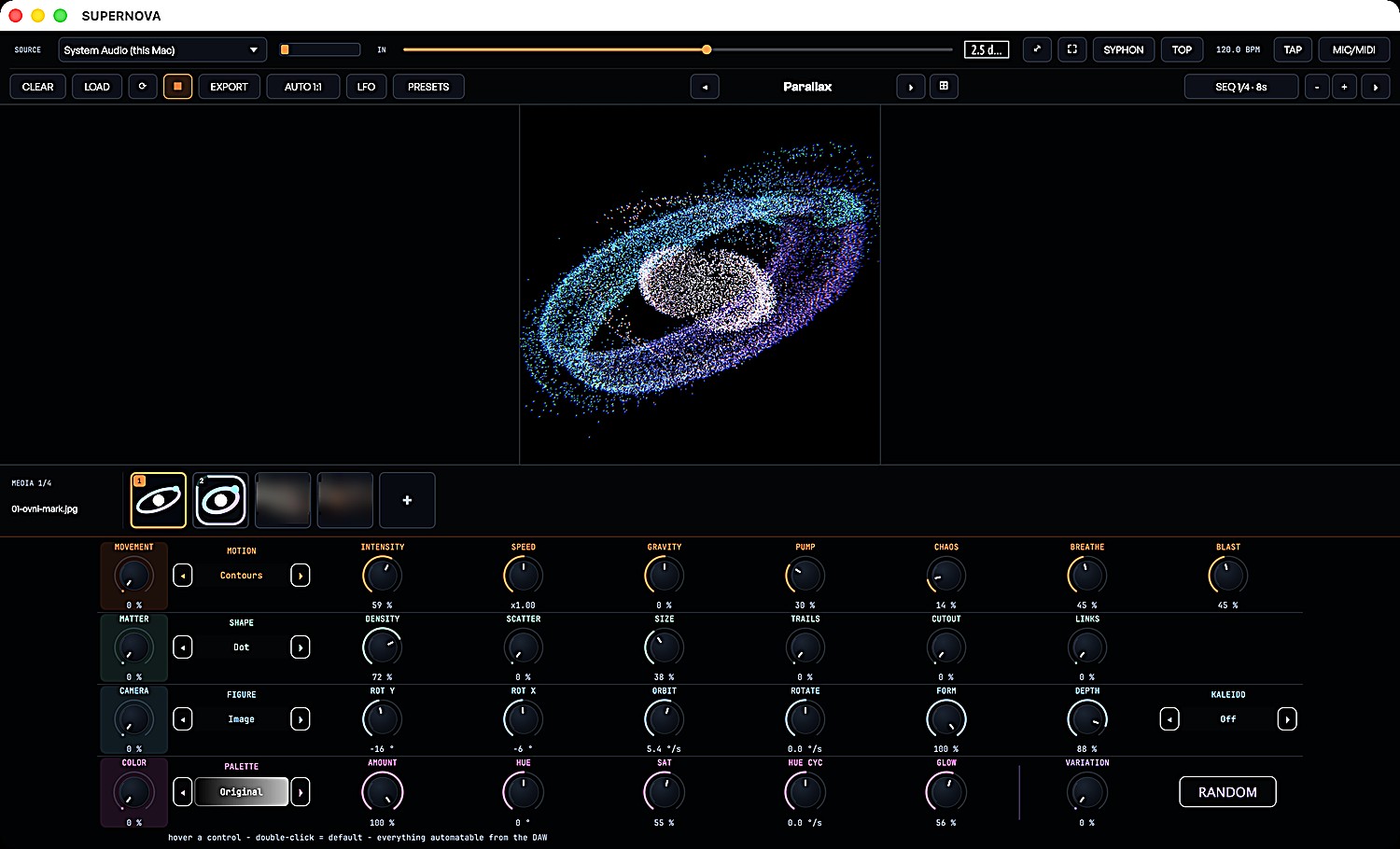Viewport: 1400px width, 849px height.
Task: Click the 120.0 BPM tempo value
Action: click(x=1238, y=49)
